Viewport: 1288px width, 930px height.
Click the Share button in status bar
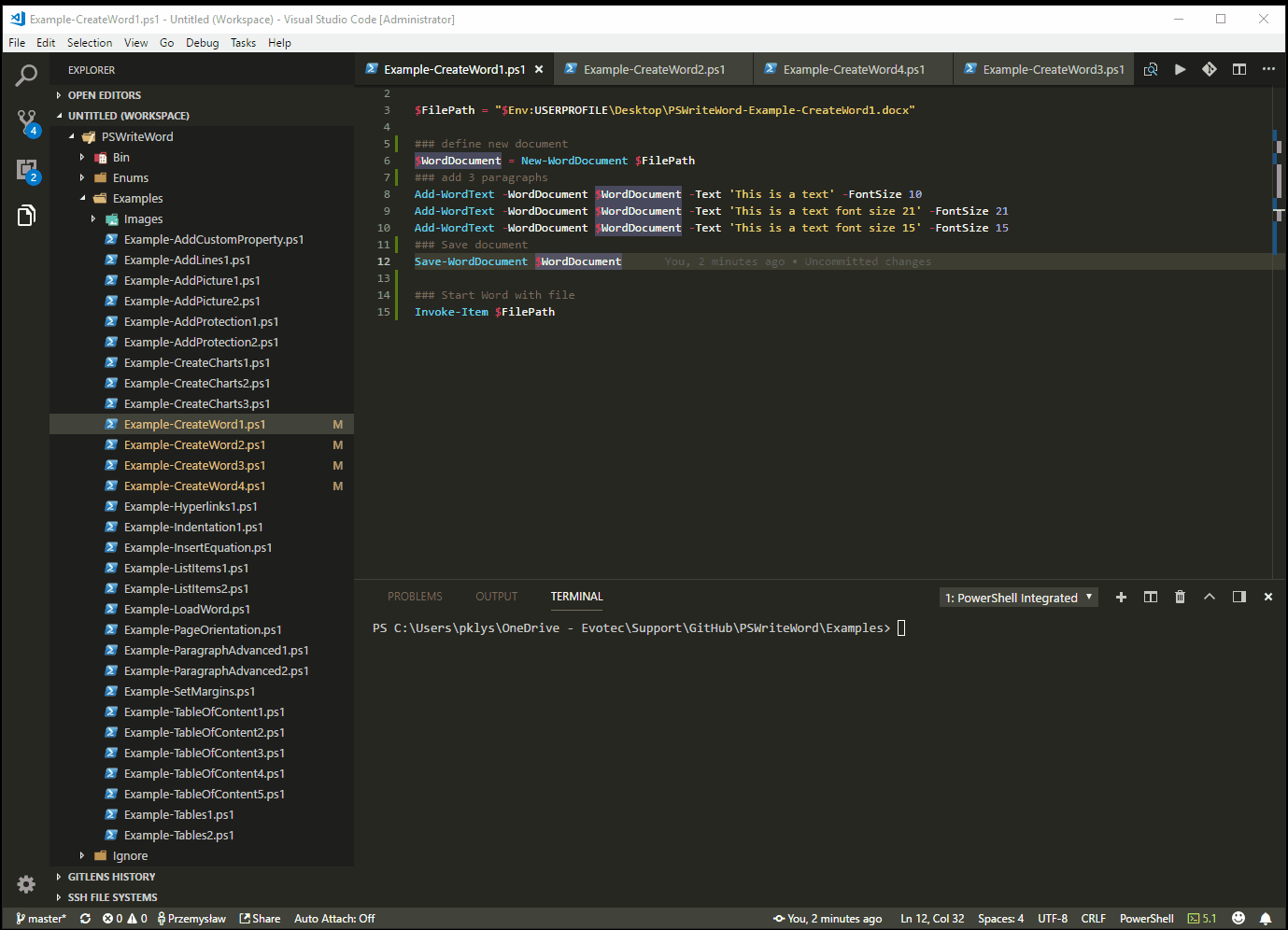(260, 918)
